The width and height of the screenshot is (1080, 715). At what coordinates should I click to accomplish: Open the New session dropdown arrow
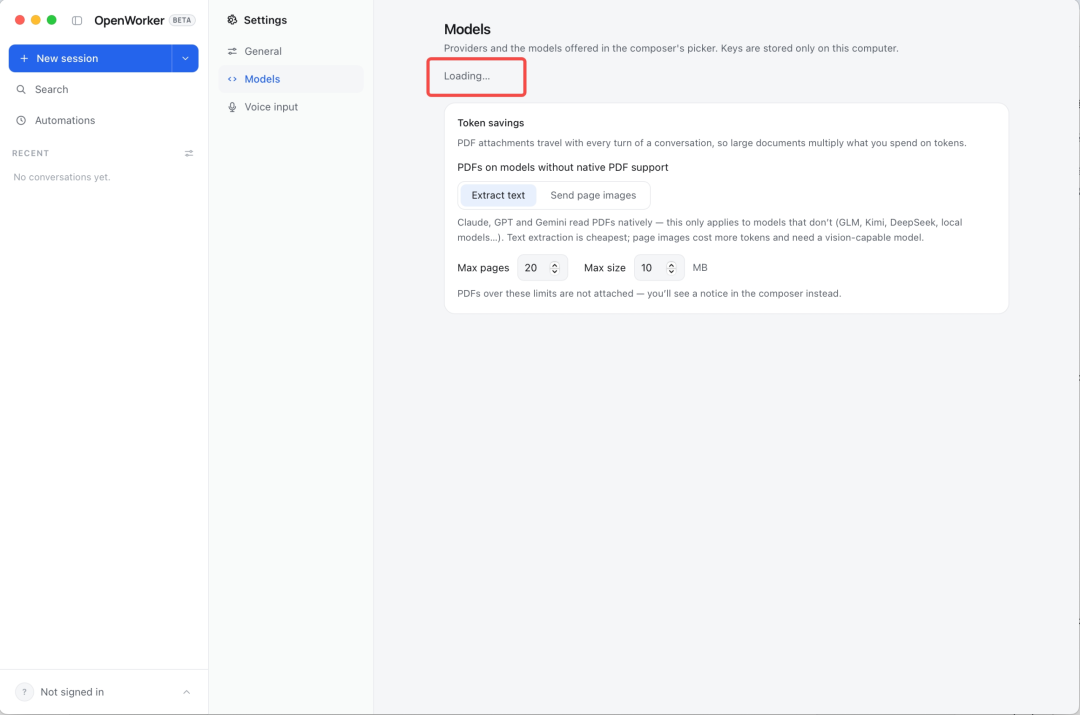[x=185, y=59]
